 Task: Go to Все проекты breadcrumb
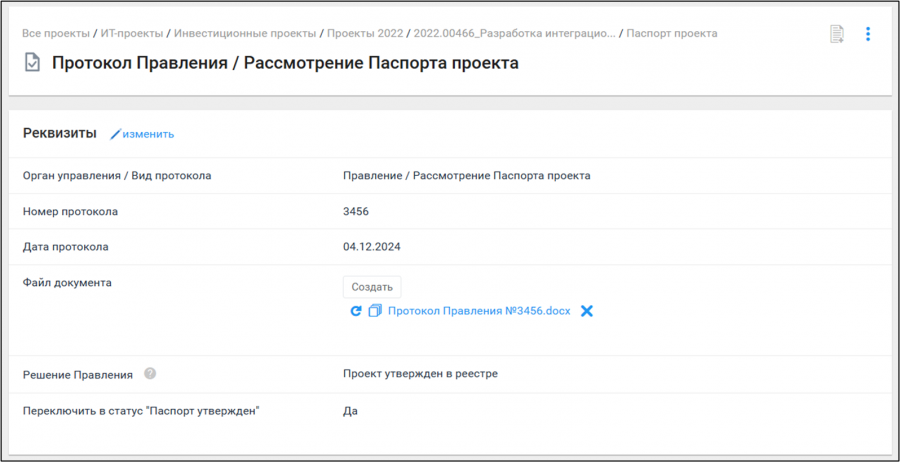56,33
